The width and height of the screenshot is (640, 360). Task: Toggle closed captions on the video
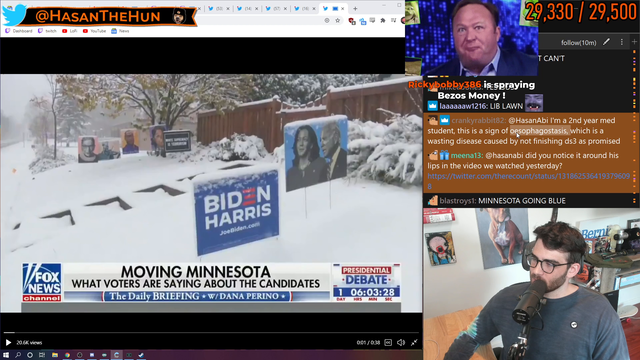pyautogui.click(x=388, y=342)
